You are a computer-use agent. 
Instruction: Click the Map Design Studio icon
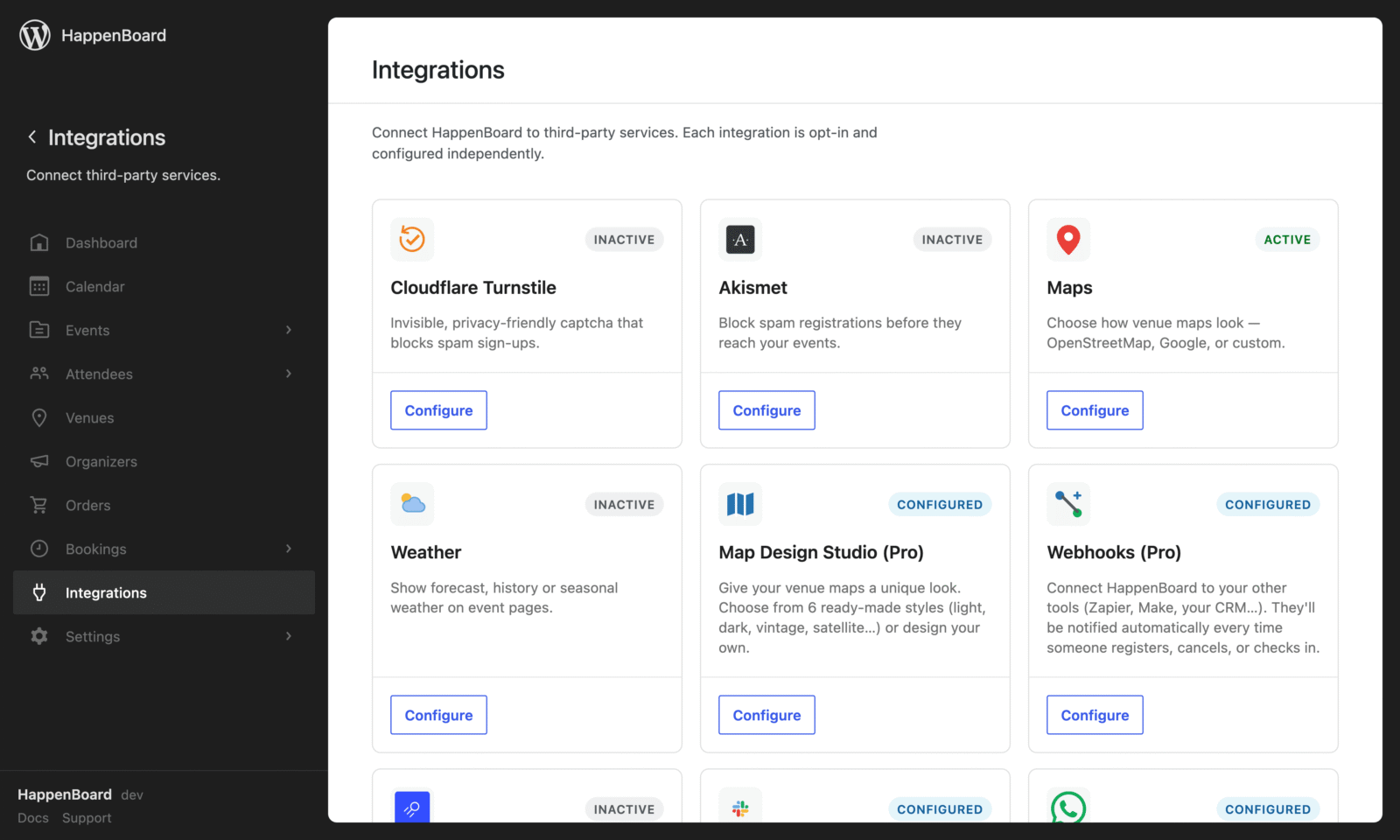coord(740,504)
